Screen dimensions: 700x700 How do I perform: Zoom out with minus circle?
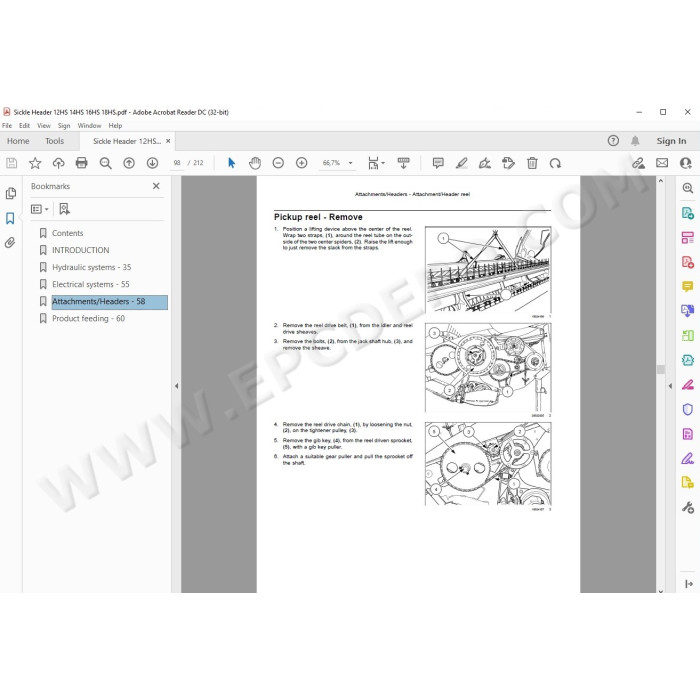[278, 163]
